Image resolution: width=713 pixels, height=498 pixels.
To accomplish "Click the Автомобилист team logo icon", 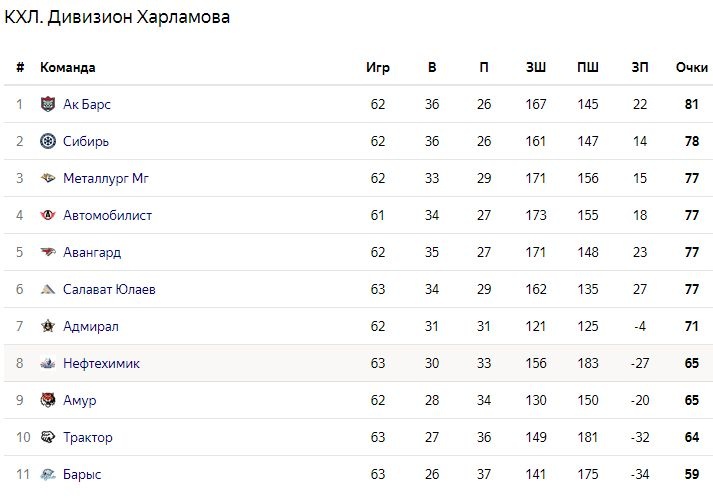I will (48, 215).
